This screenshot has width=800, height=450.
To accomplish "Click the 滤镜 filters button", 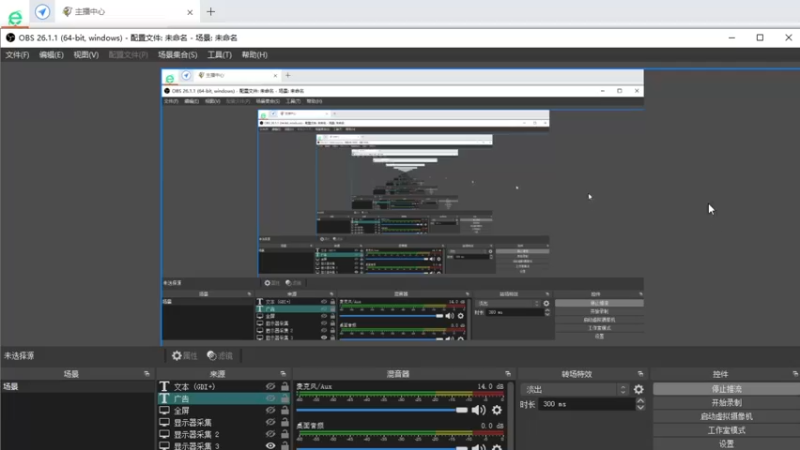I will click(220, 356).
